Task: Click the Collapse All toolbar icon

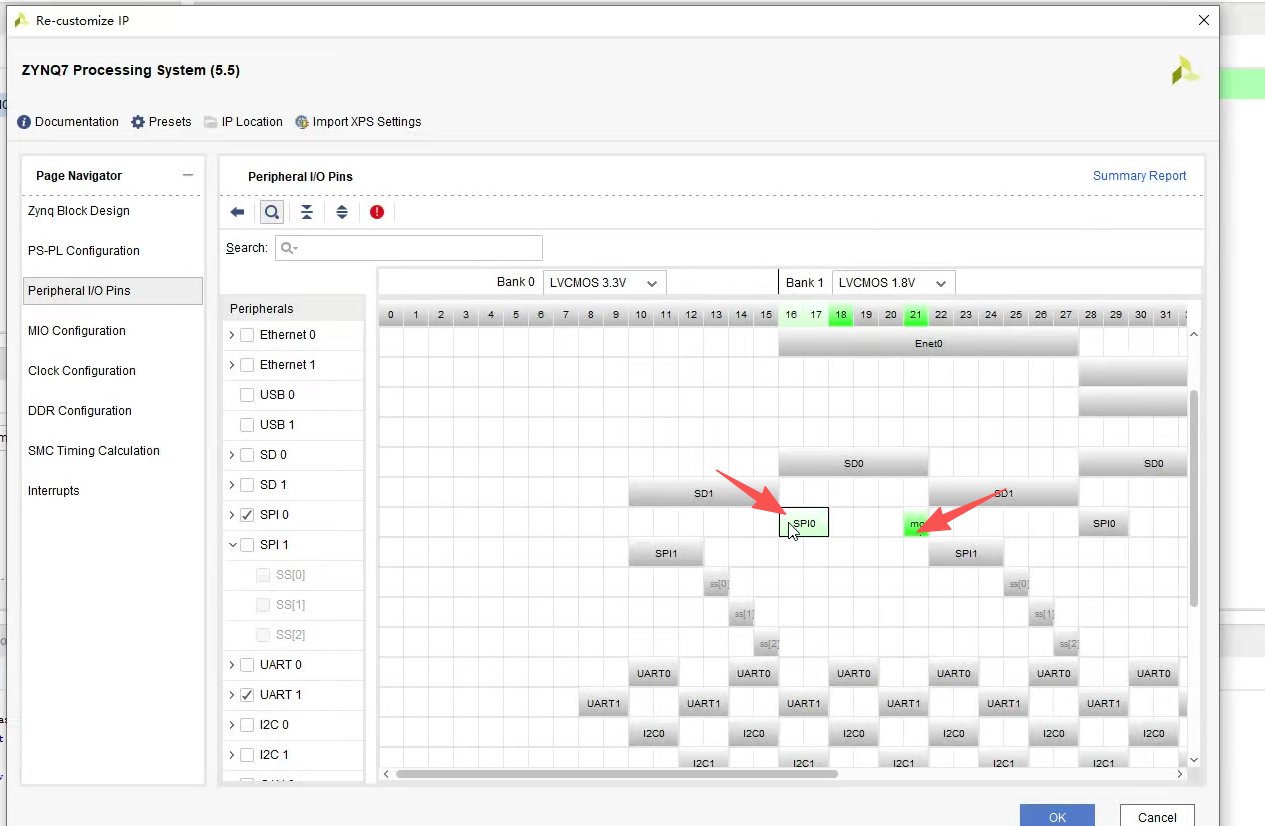Action: point(307,212)
